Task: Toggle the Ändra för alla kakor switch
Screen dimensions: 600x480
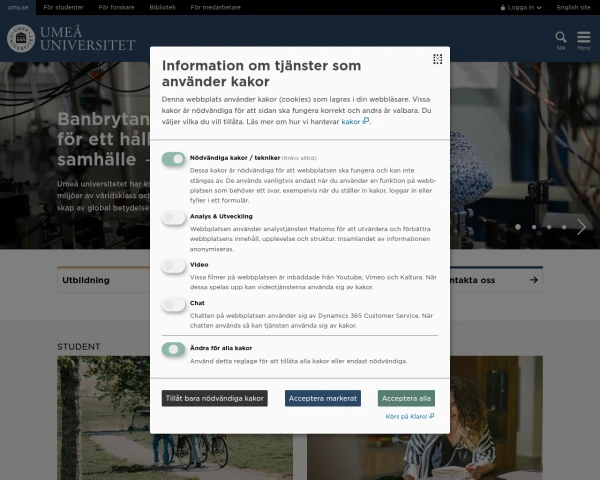Action: pos(173,348)
